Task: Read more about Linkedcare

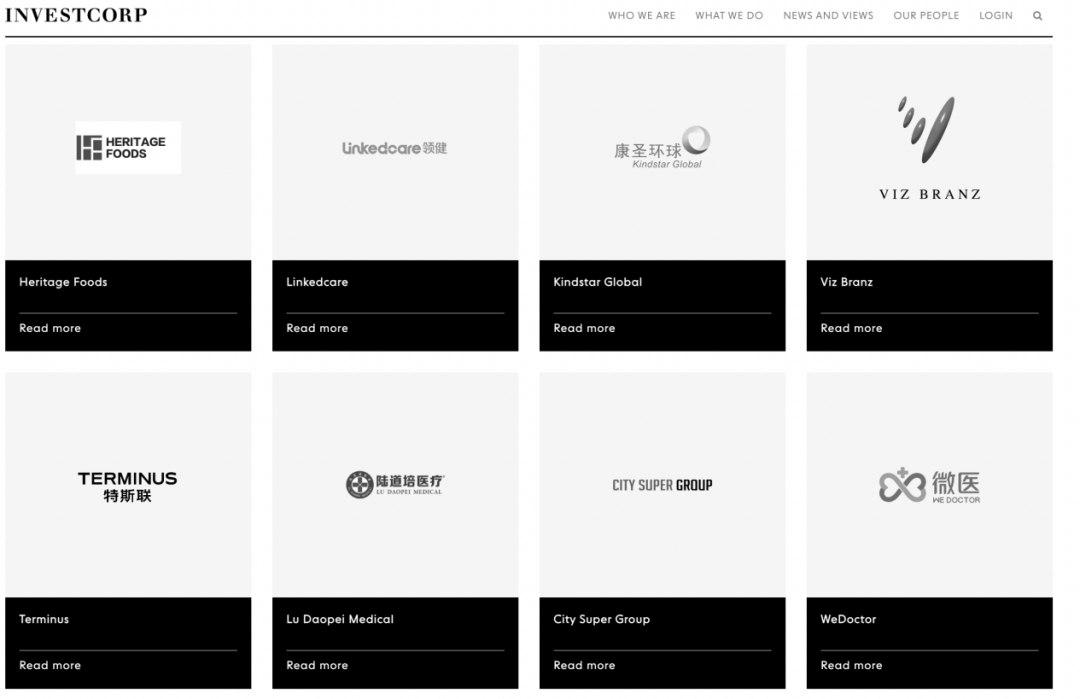Action: 317,328
